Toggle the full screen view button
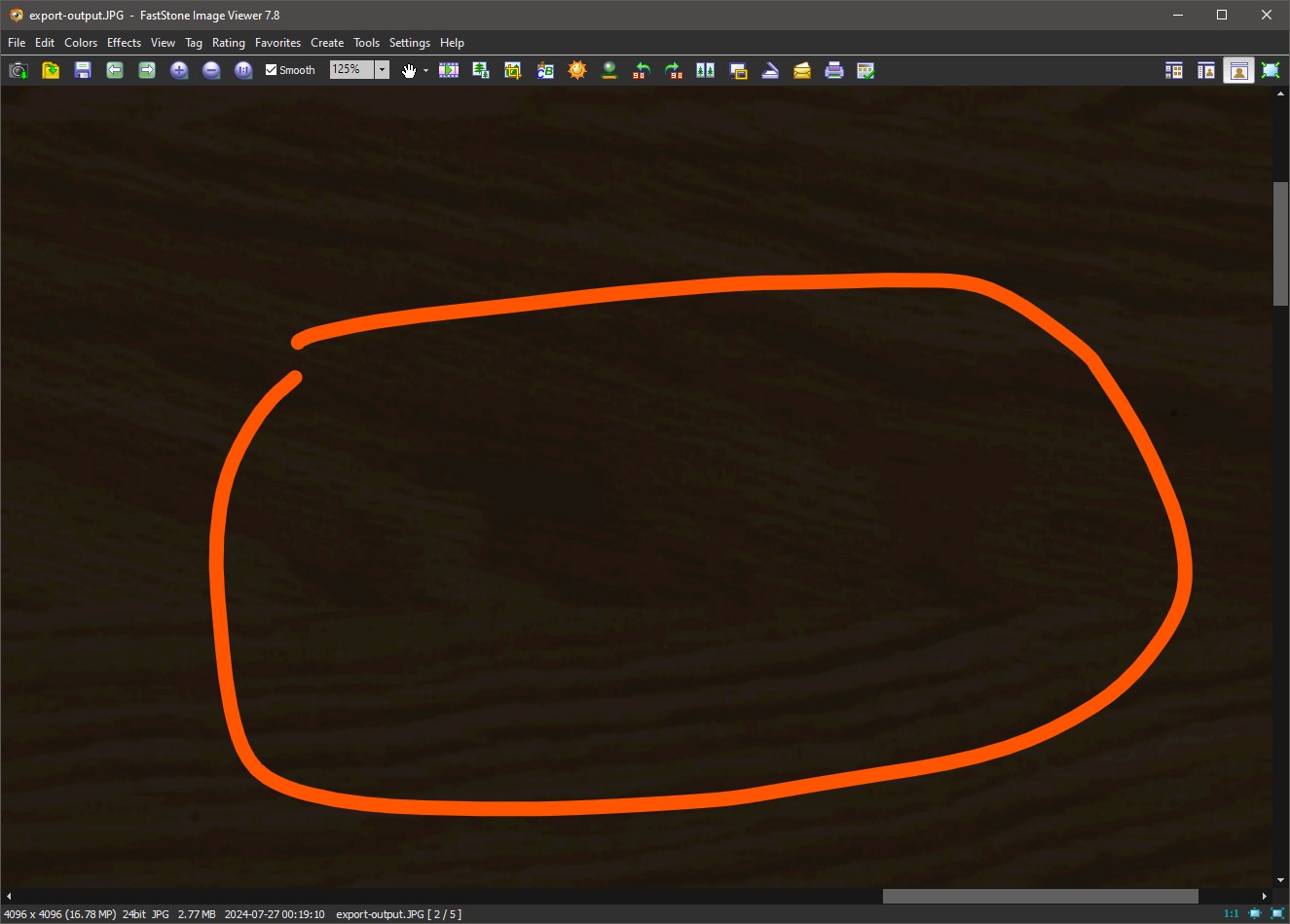This screenshot has height=924, width=1290. 1271,70
